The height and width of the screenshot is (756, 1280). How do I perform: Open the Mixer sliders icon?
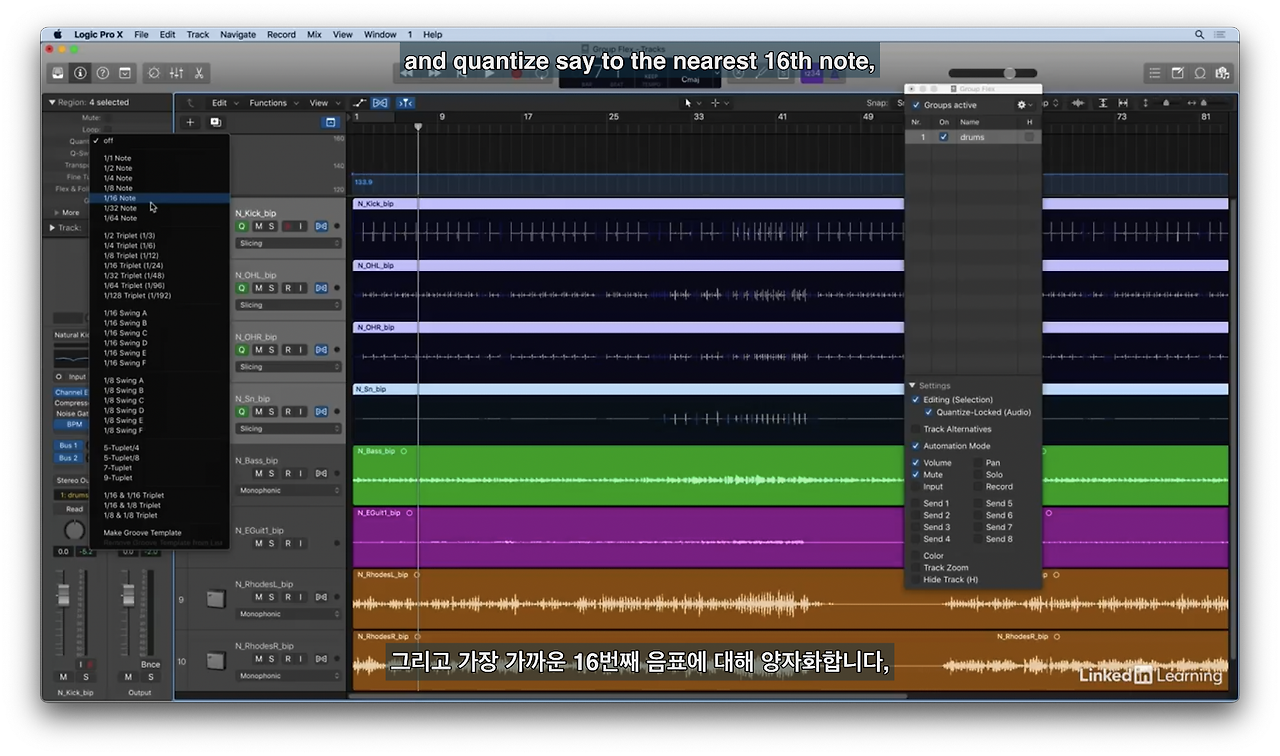tap(177, 73)
